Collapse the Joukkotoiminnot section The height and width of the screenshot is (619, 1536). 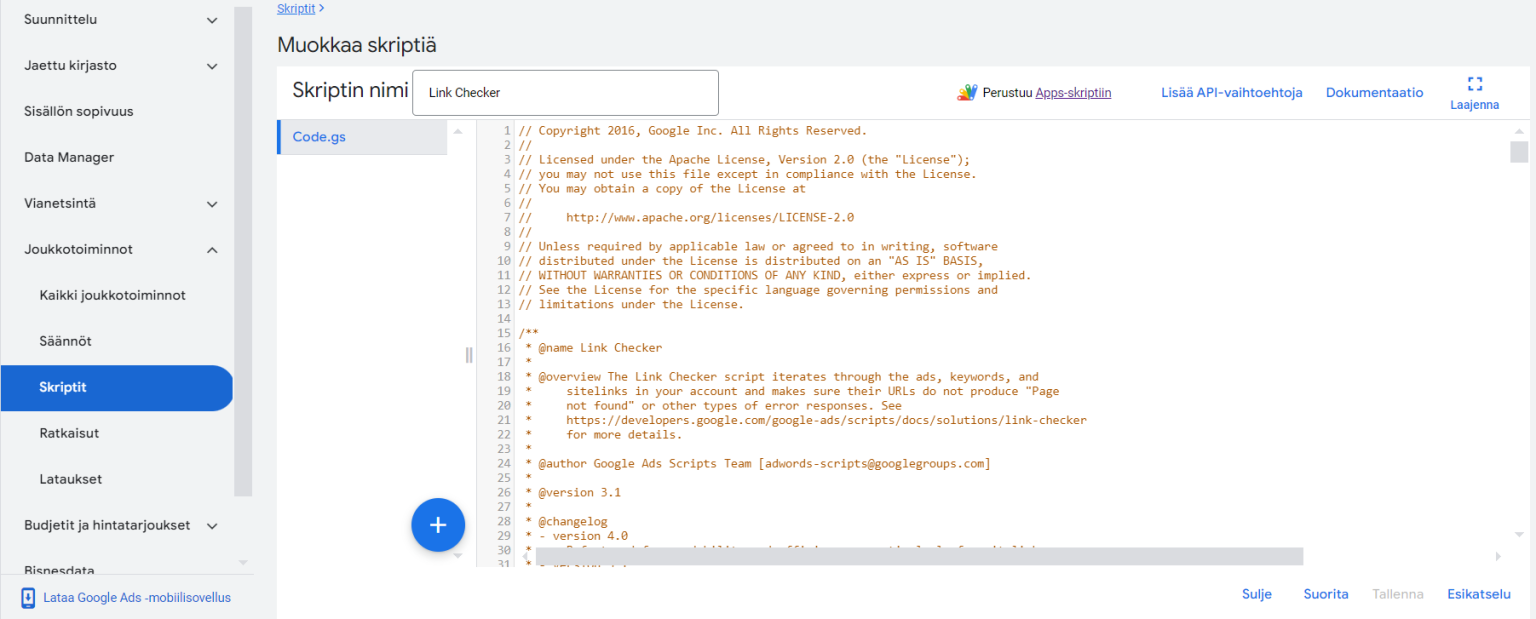212,249
